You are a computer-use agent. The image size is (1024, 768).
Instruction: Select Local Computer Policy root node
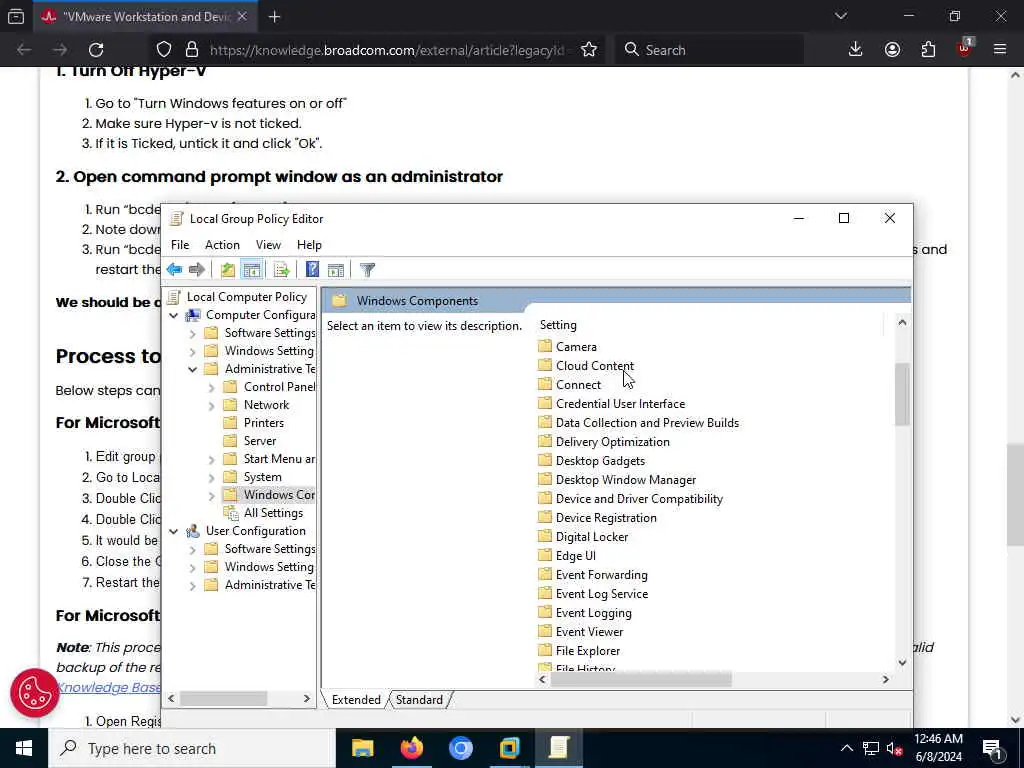(x=246, y=296)
